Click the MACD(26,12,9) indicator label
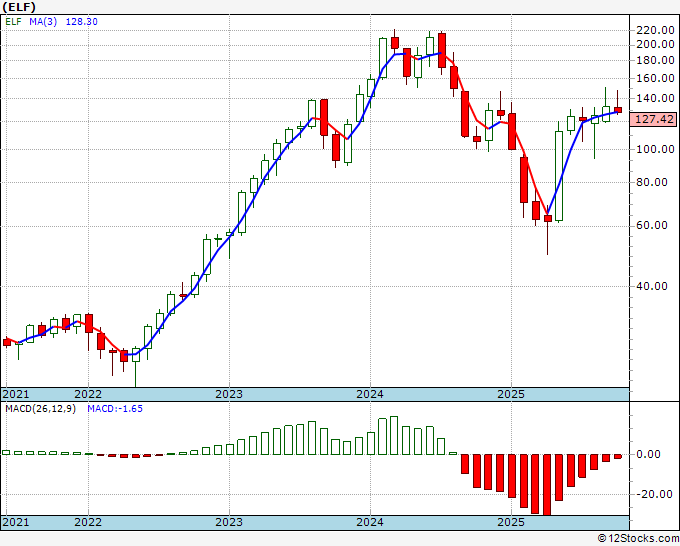 40,409
